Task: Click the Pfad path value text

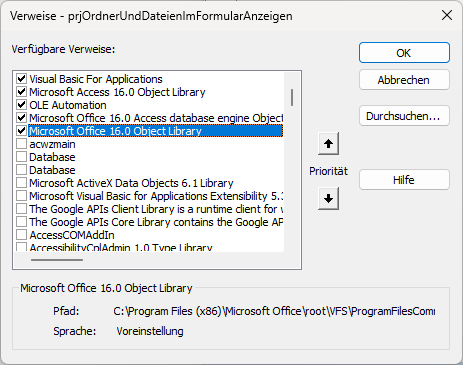Action: (x=274, y=311)
